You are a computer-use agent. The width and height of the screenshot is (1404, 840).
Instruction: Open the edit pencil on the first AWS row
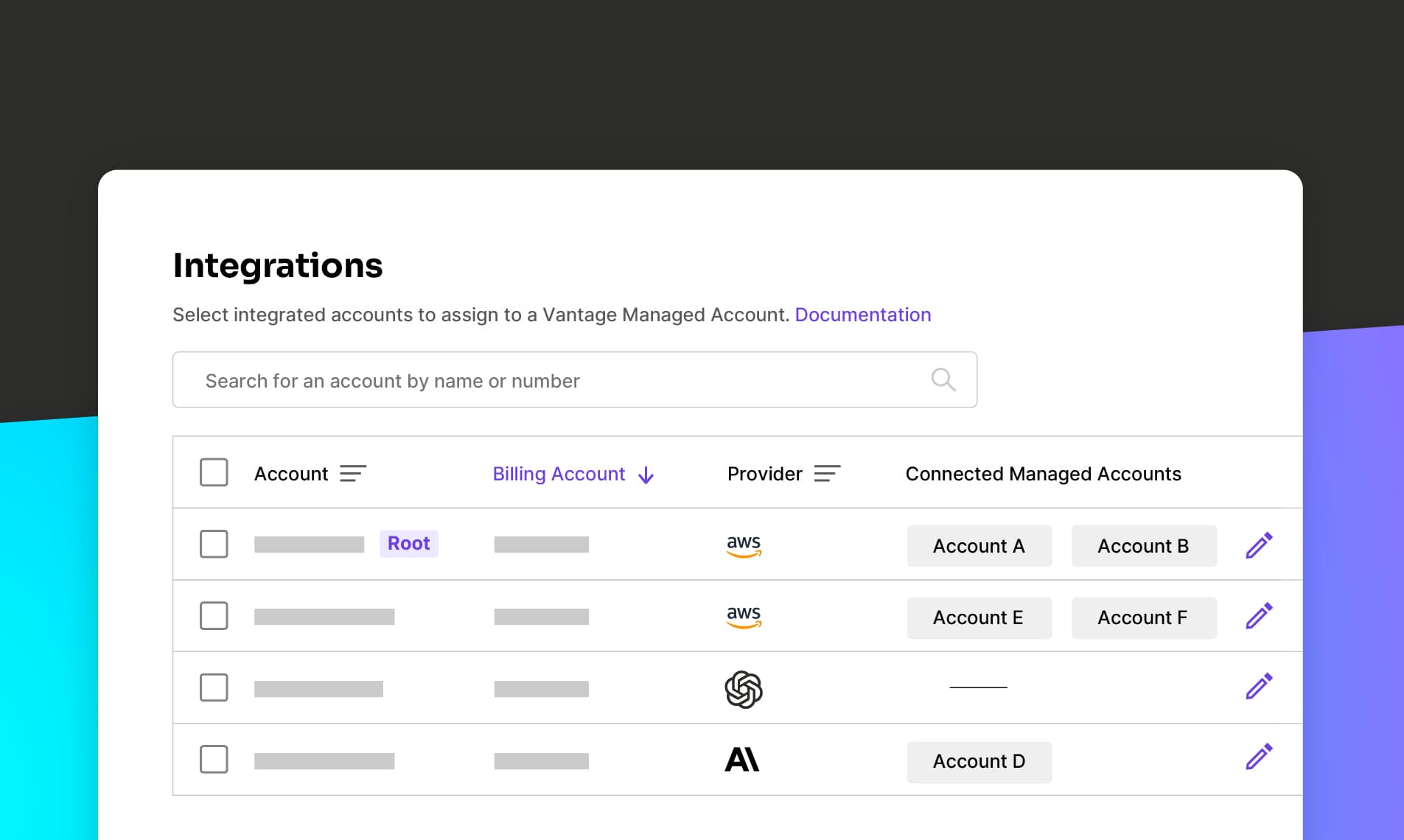1260,545
